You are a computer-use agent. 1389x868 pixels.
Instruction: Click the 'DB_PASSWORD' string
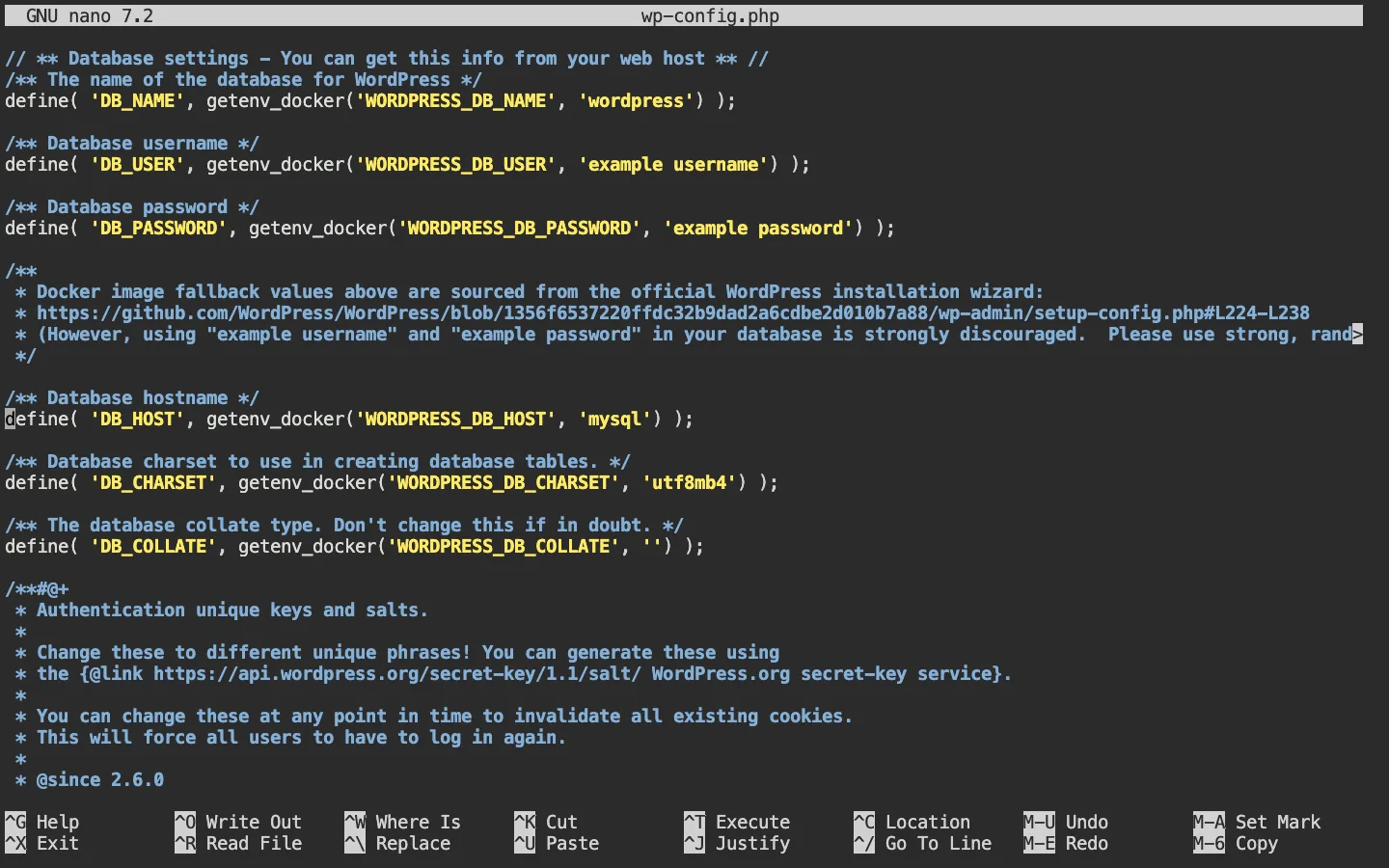(x=158, y=228)
